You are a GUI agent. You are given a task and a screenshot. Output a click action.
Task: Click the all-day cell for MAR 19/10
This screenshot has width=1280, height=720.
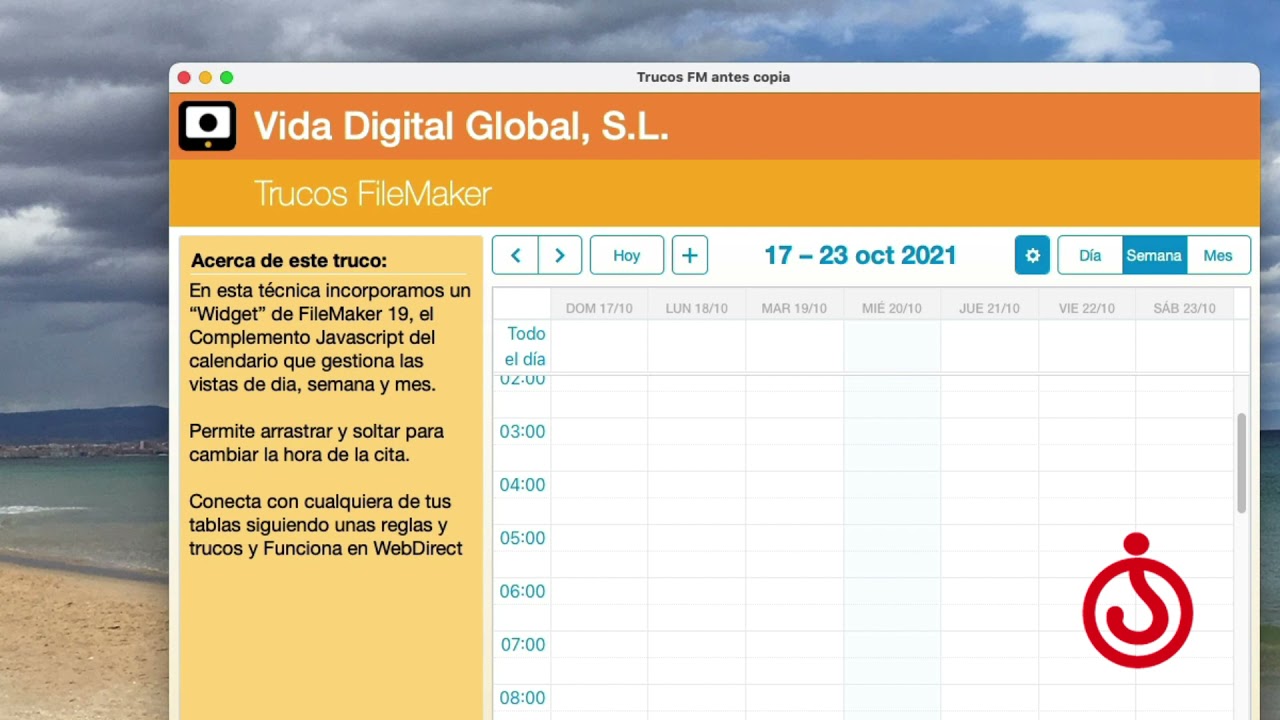tap(794, 346)
